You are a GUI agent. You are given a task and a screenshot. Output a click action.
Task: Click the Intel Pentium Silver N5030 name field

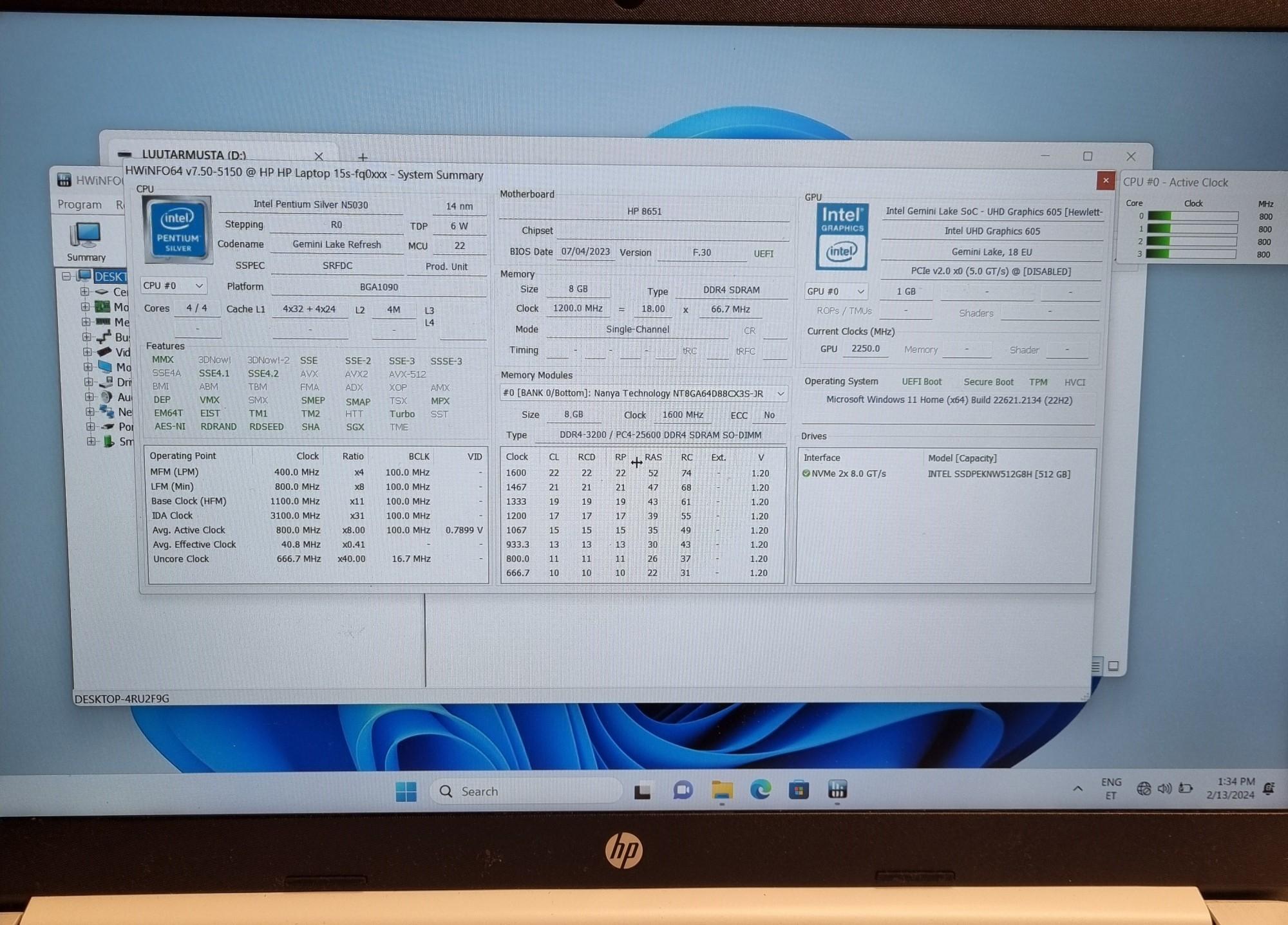click(x=310, y=205)
